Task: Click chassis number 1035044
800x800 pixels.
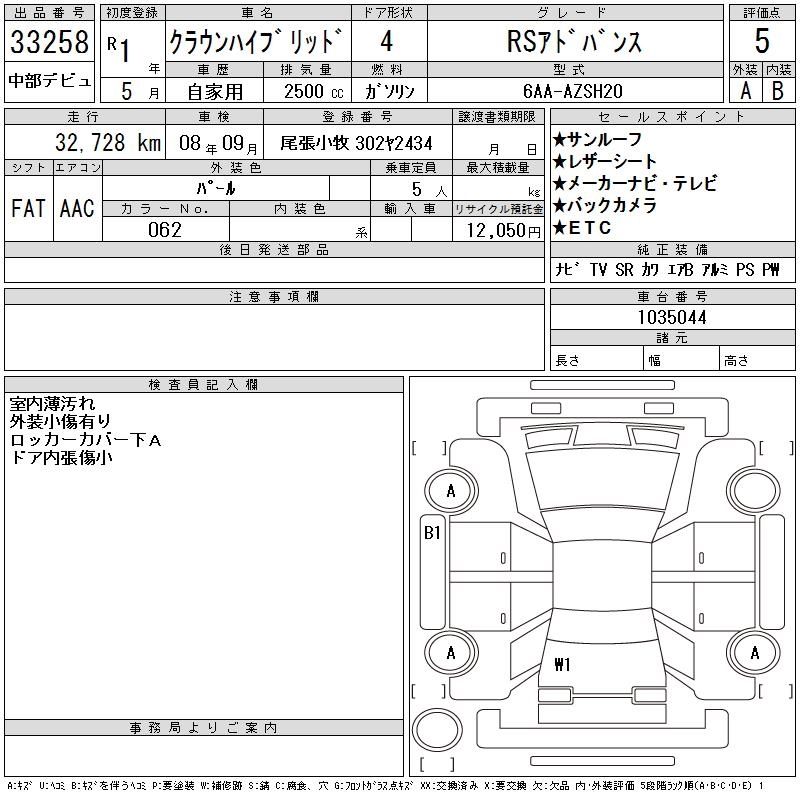Action: pyautogui.click(x=672, y=317)
